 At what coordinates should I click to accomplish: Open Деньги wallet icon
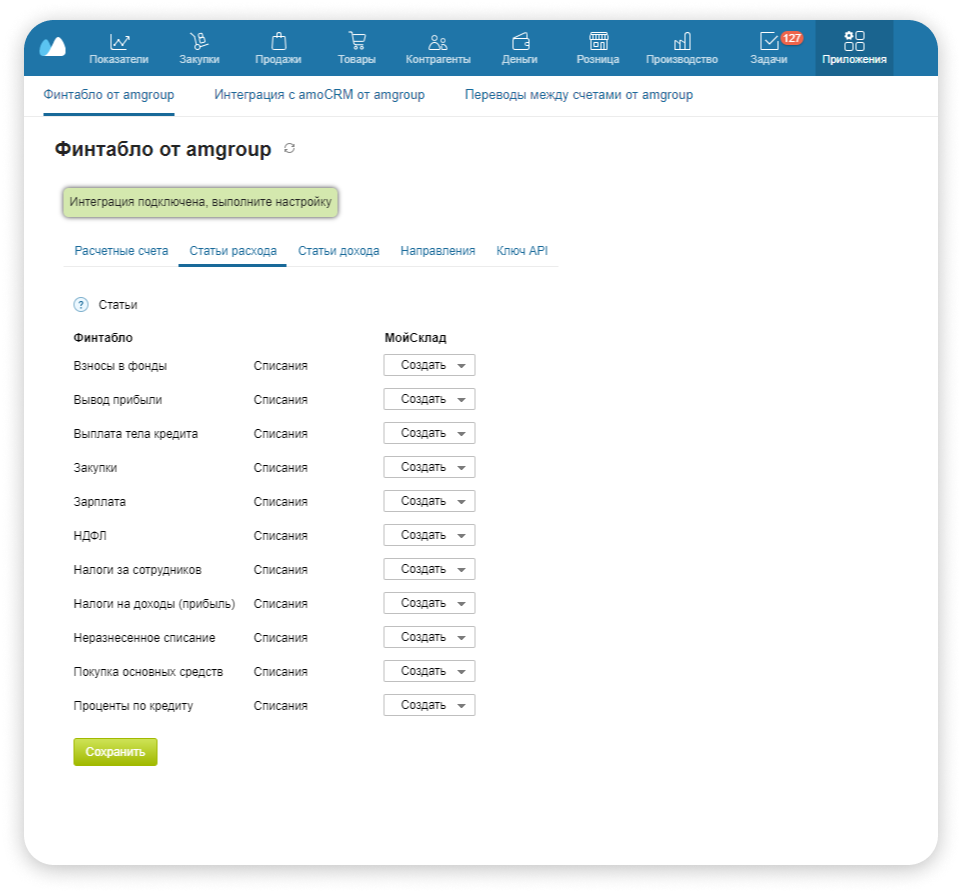pyautogui.click(x=520, y=41)
